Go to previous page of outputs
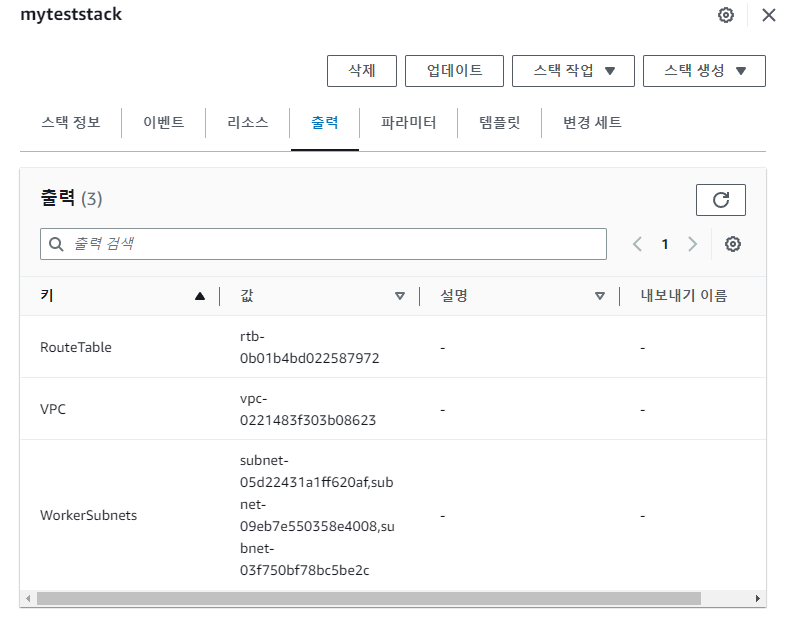Viewport: 790px width, 635px height. pos(637,244)
